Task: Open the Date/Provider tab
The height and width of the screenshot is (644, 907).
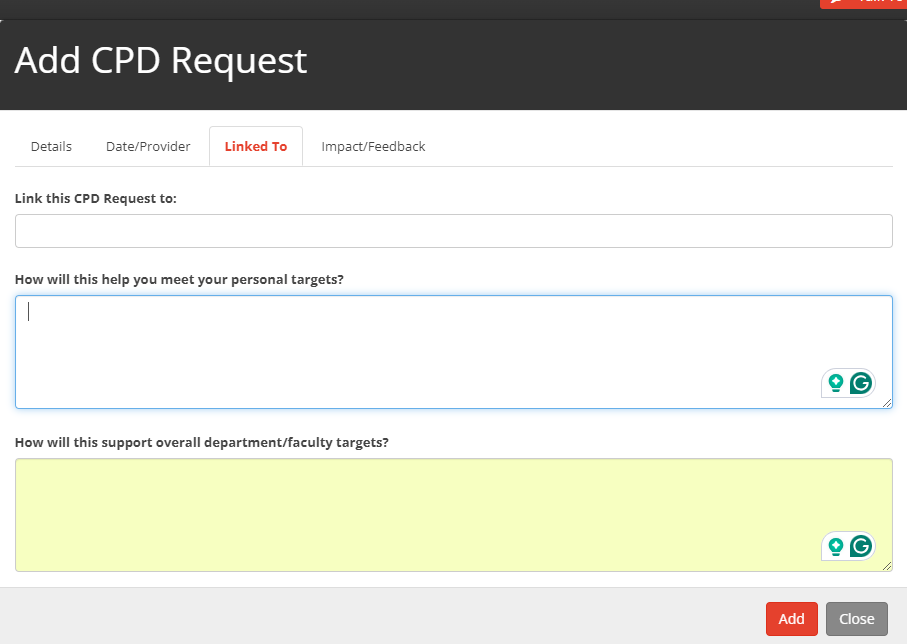Action: point(148,146)
